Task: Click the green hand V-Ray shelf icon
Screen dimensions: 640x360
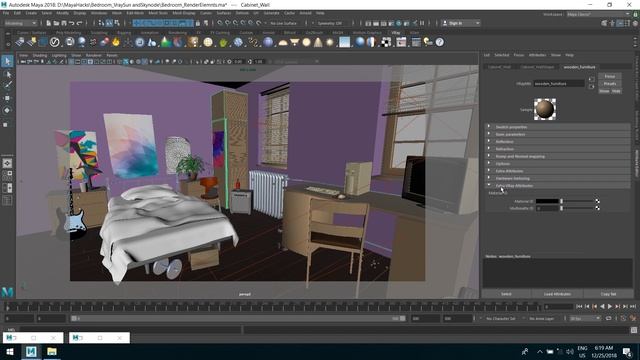Action: pyautogui.click(x=223, y=42)
